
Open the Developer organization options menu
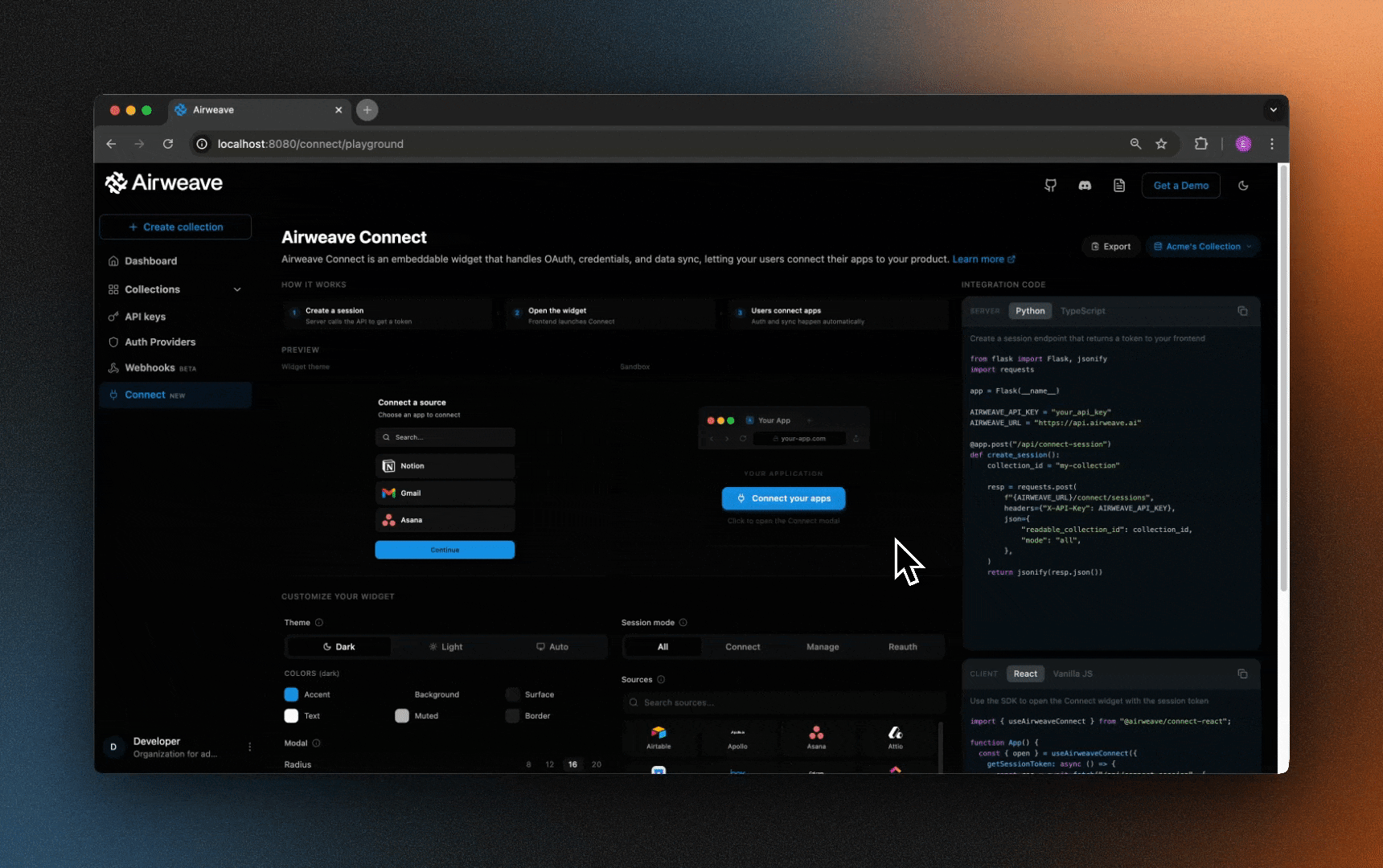pos(250,747)
